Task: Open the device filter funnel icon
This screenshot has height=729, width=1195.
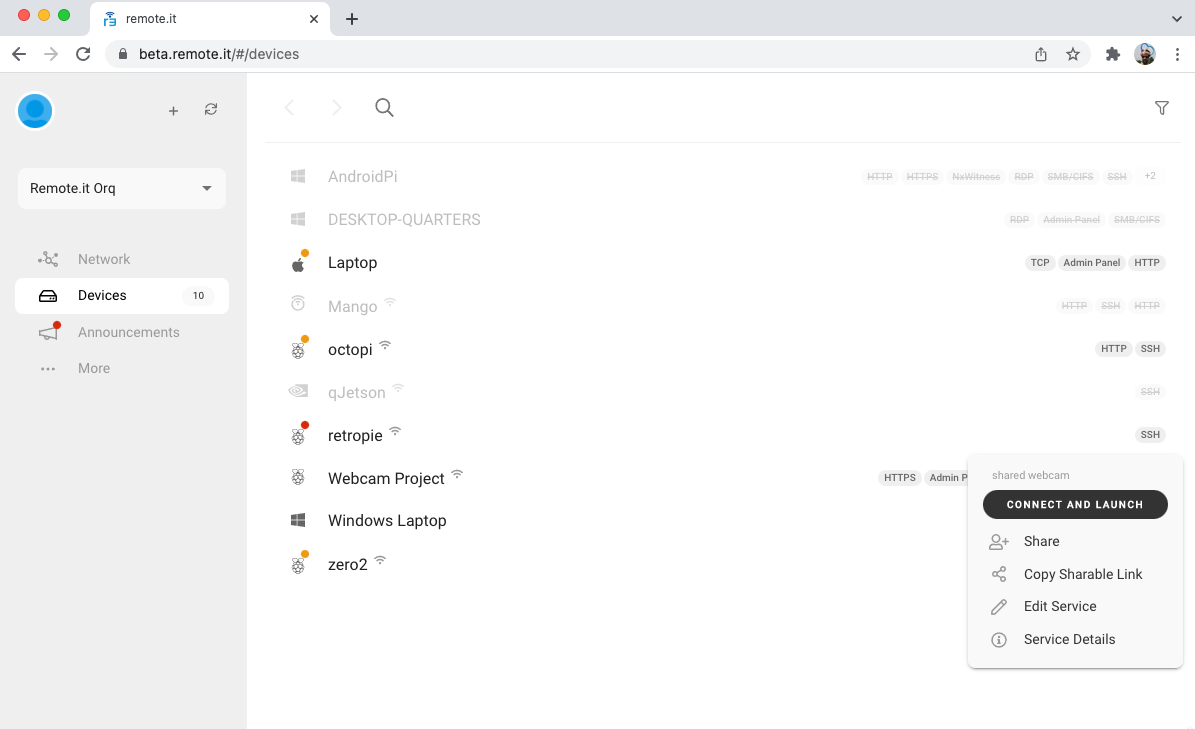Action: pyautogui.click(x=1161, y=108)
